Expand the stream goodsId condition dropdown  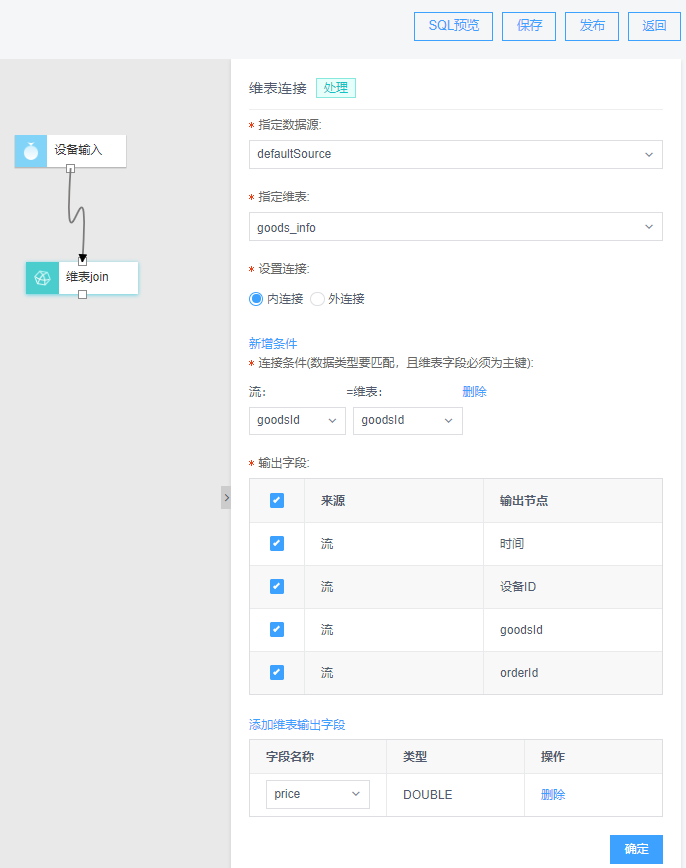pyautogui.click(x=297, y=421)
